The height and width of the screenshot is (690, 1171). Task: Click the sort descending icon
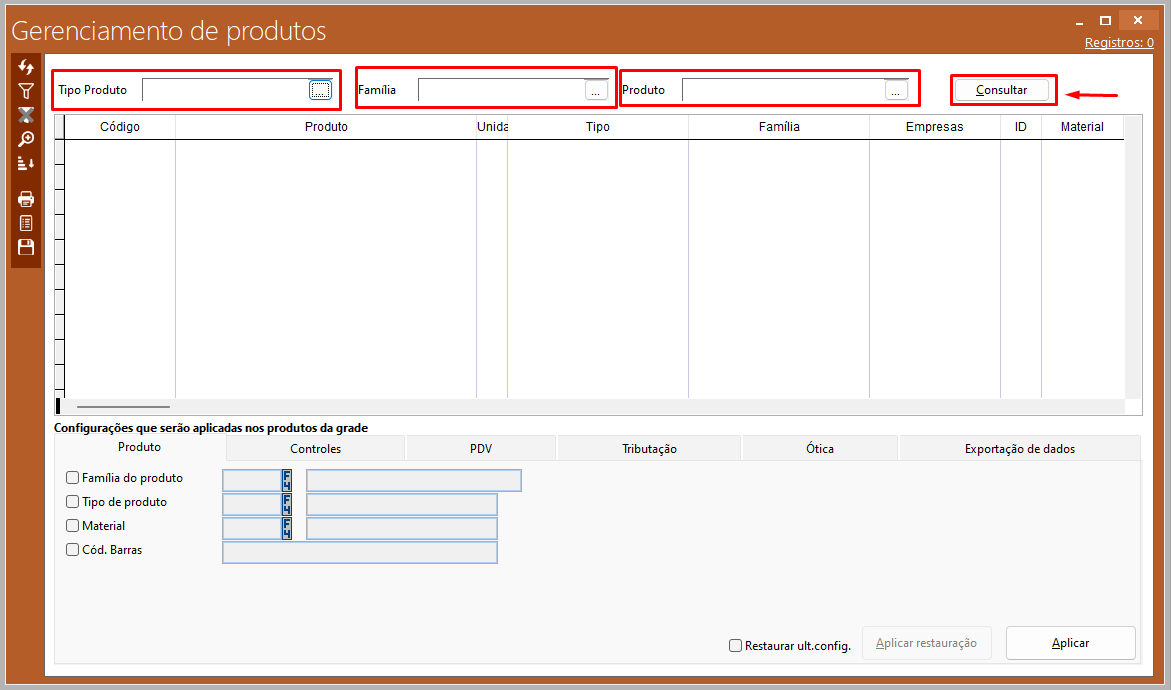tap(26, 163)
